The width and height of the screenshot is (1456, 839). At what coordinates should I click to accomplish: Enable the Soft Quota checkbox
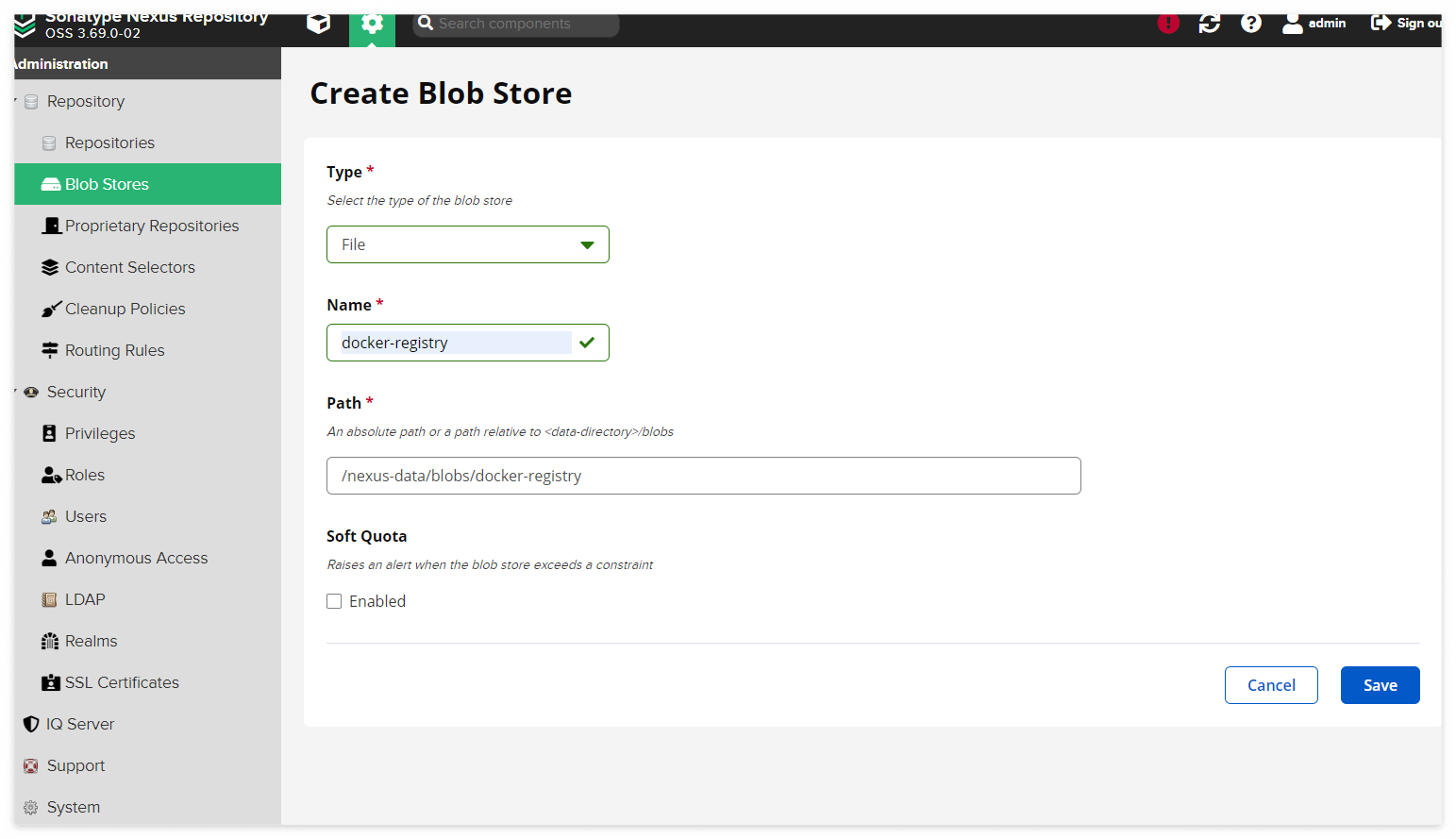click(334, 601)
